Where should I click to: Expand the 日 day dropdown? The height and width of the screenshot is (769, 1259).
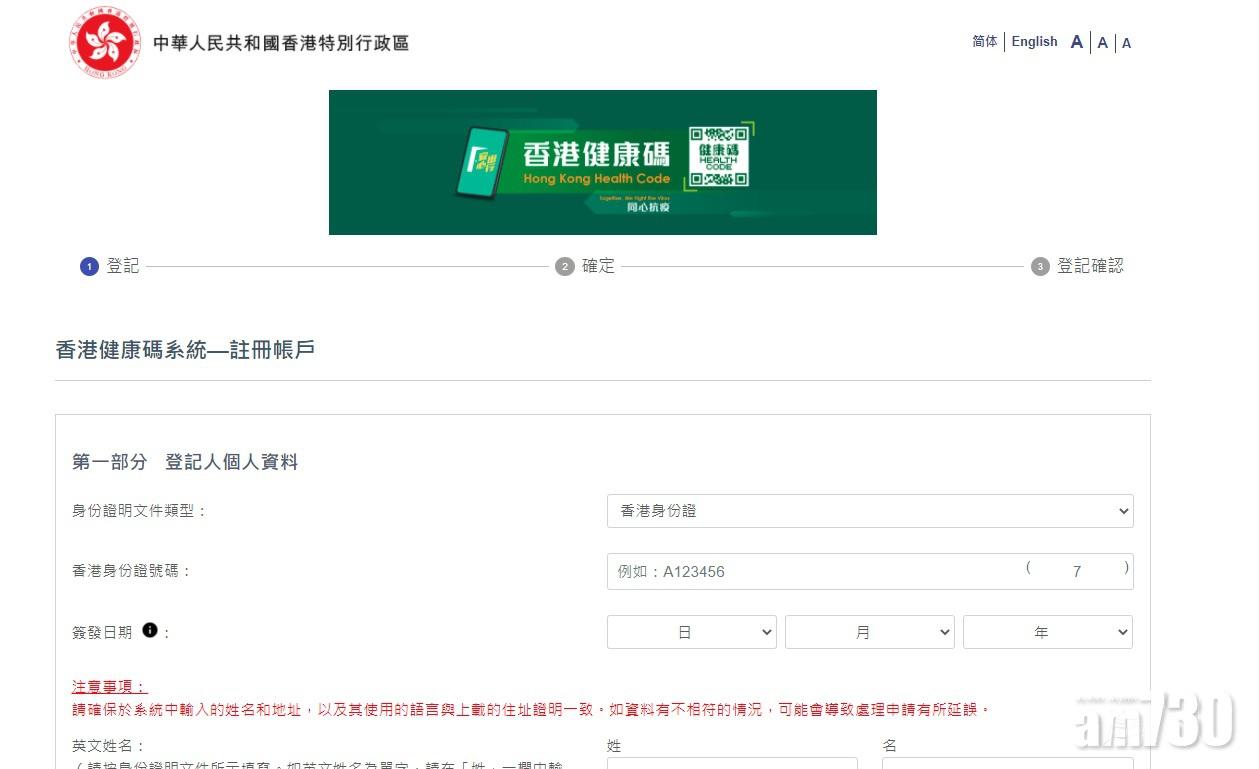(691, 632)
